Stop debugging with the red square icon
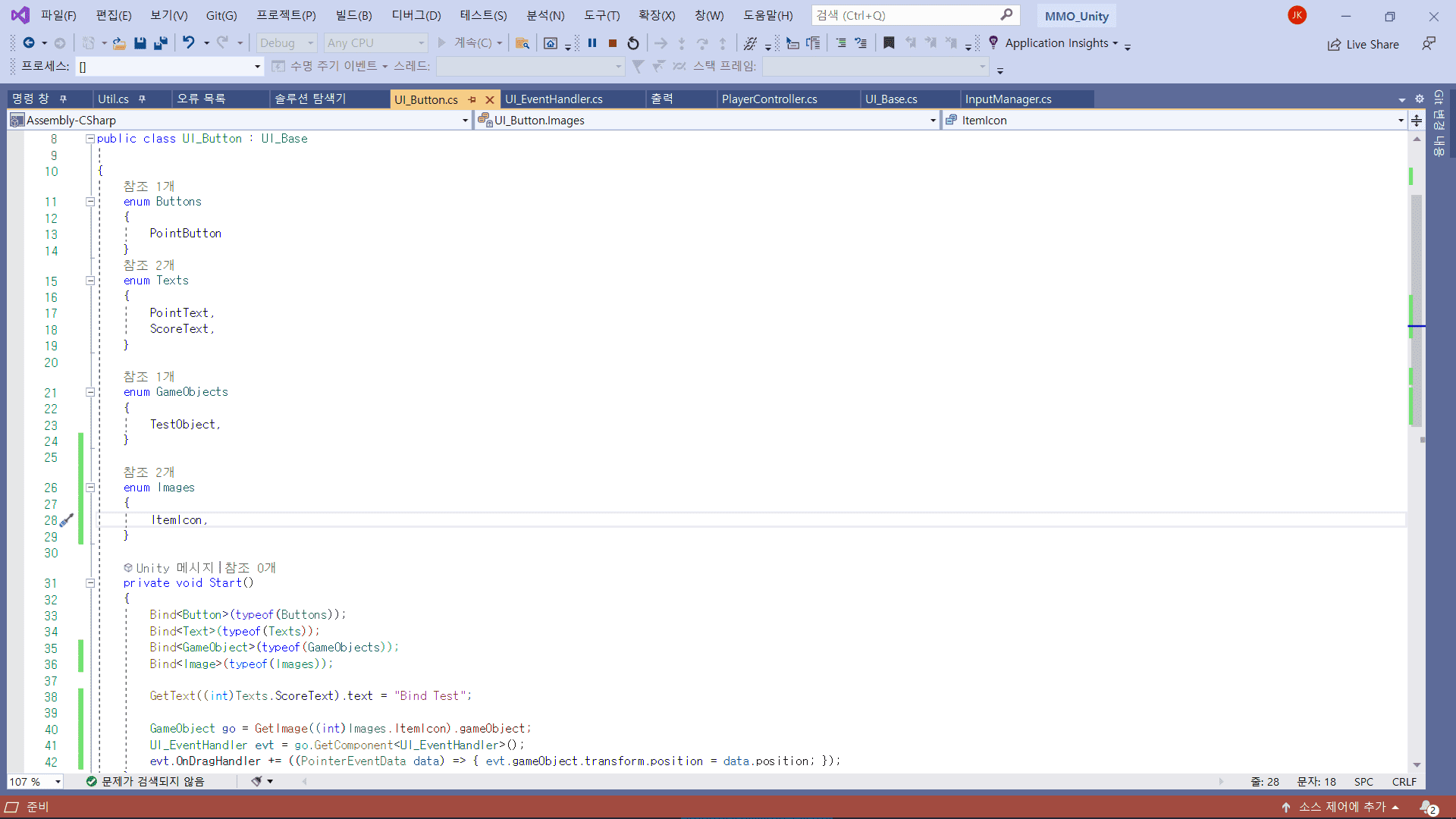Image resolution: width=1456 pixels, height=819 pixels. click(x=613, y=43)
